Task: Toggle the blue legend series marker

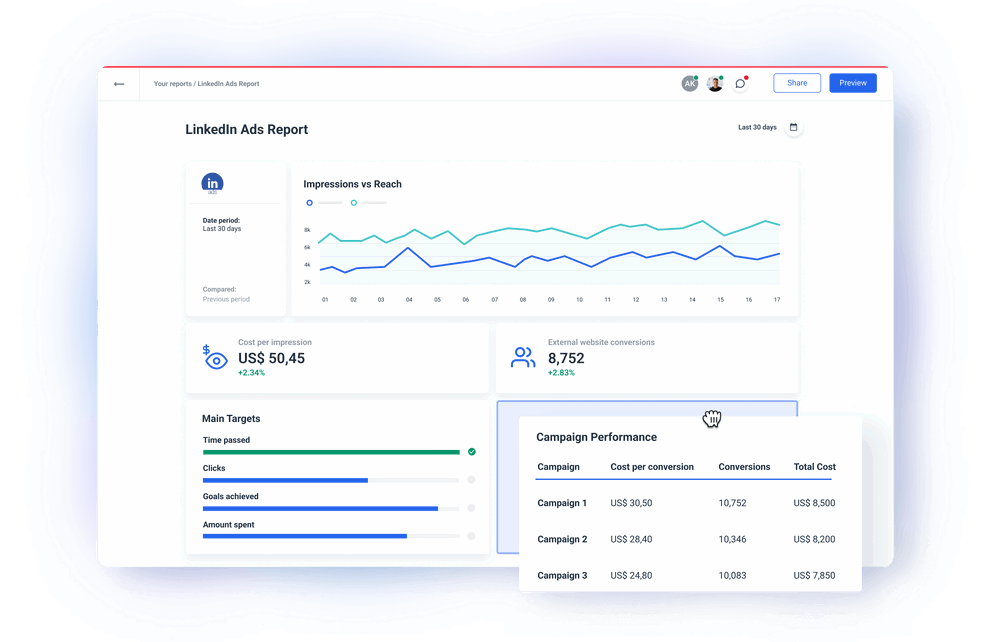Action: pos(310,203)
